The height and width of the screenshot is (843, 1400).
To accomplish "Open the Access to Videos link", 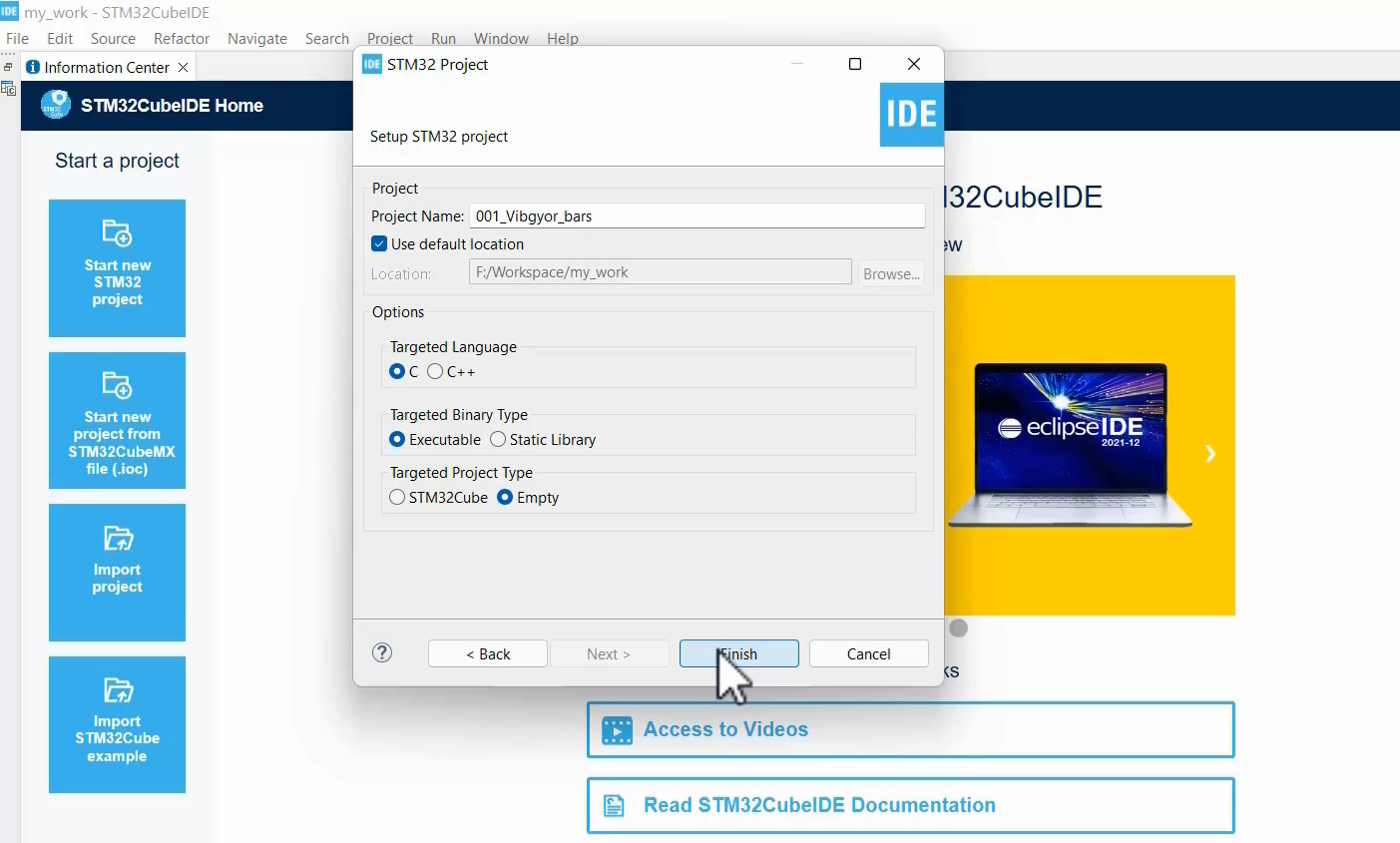I will coord(910,729).
